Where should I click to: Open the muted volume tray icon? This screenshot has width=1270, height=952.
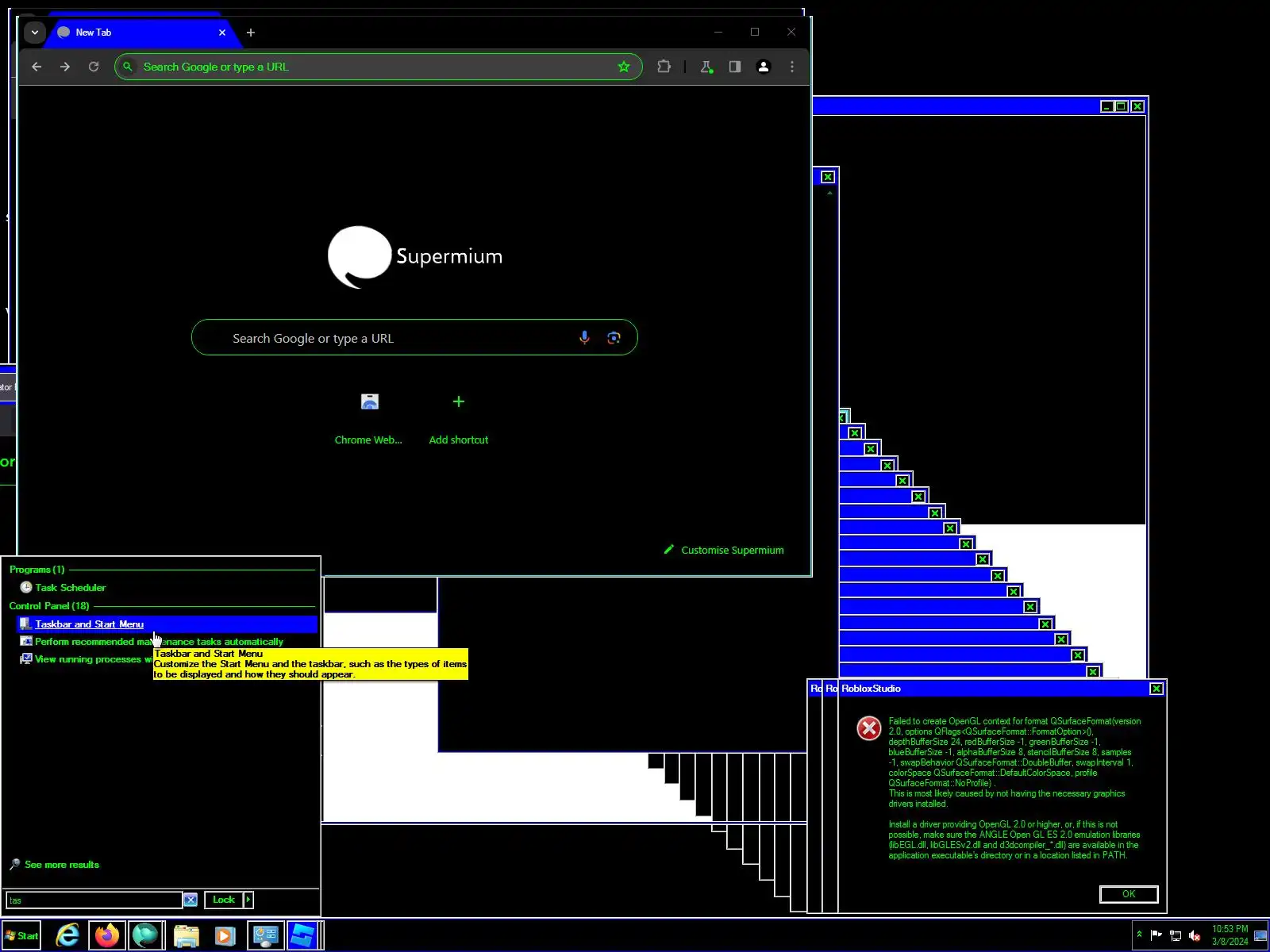(x=1195, y=935)
